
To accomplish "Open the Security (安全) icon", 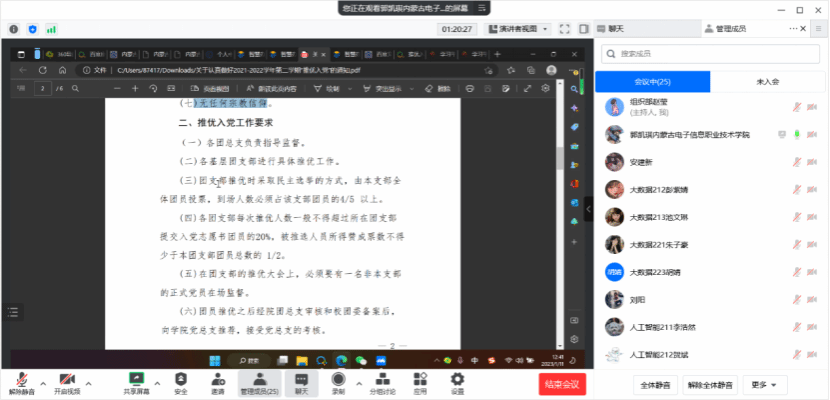I will click(x=180, y=379).
